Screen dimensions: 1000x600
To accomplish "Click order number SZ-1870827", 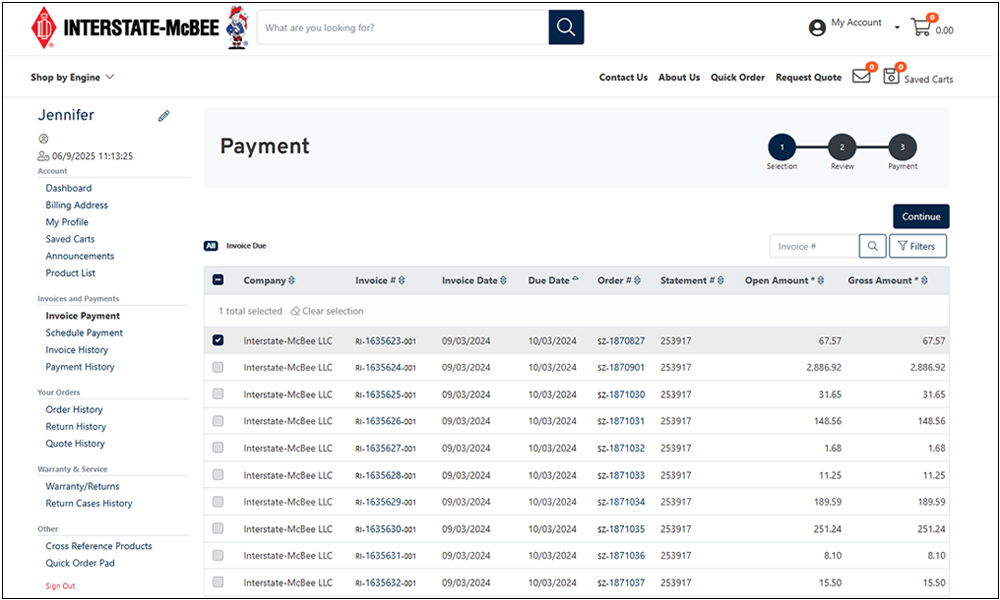I will [621, 341].
